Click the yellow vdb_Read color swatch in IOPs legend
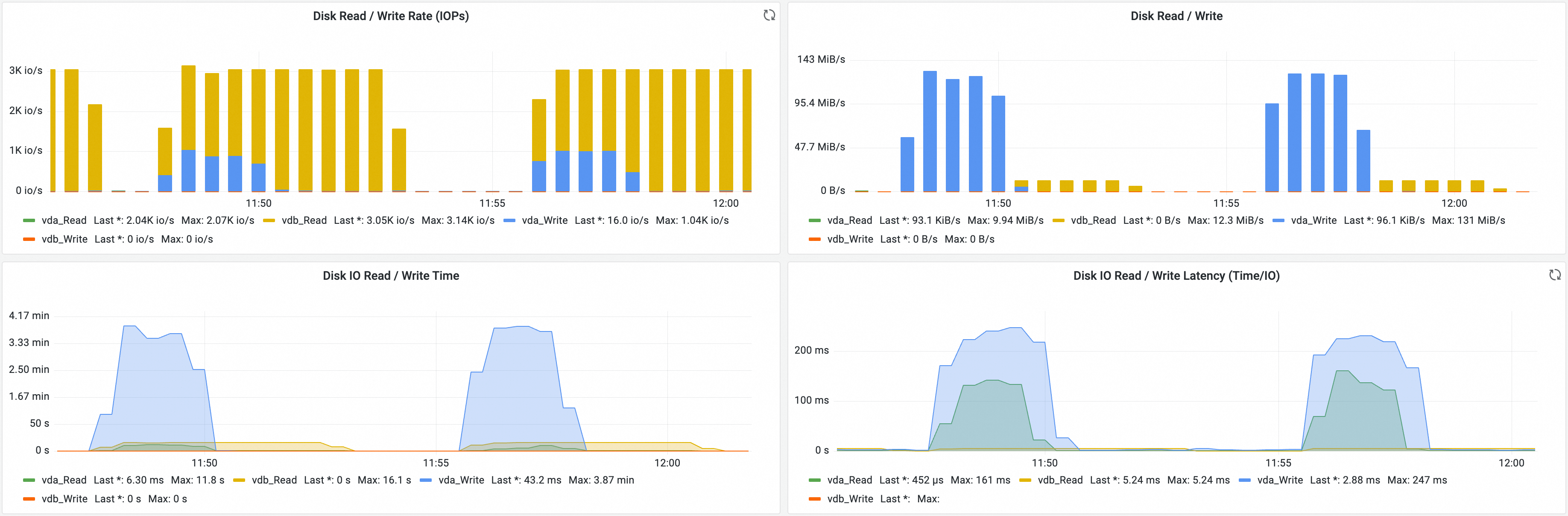Screen dimensions: 1568x516 coord(269,220)
